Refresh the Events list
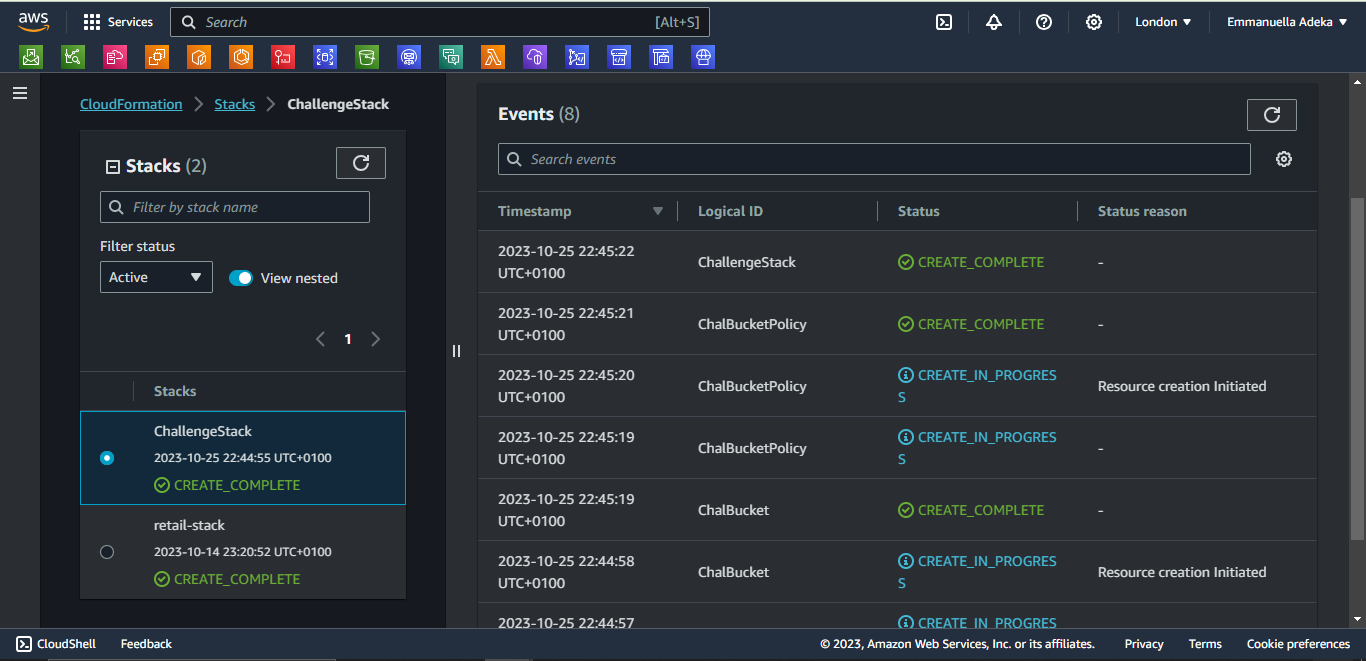Screen dimensions: 1366x661 tap(1271, 114)
